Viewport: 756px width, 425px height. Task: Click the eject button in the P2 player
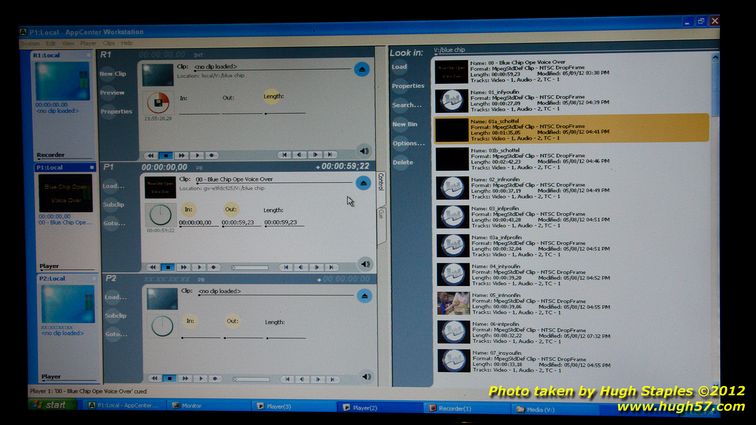(x=361, y=294)
